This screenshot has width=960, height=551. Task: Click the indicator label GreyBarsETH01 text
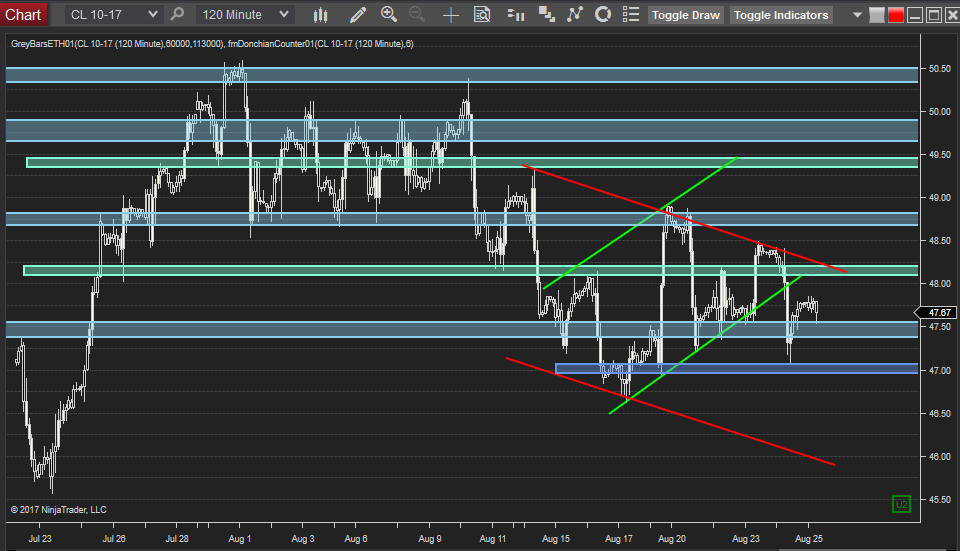click(42, 44)
